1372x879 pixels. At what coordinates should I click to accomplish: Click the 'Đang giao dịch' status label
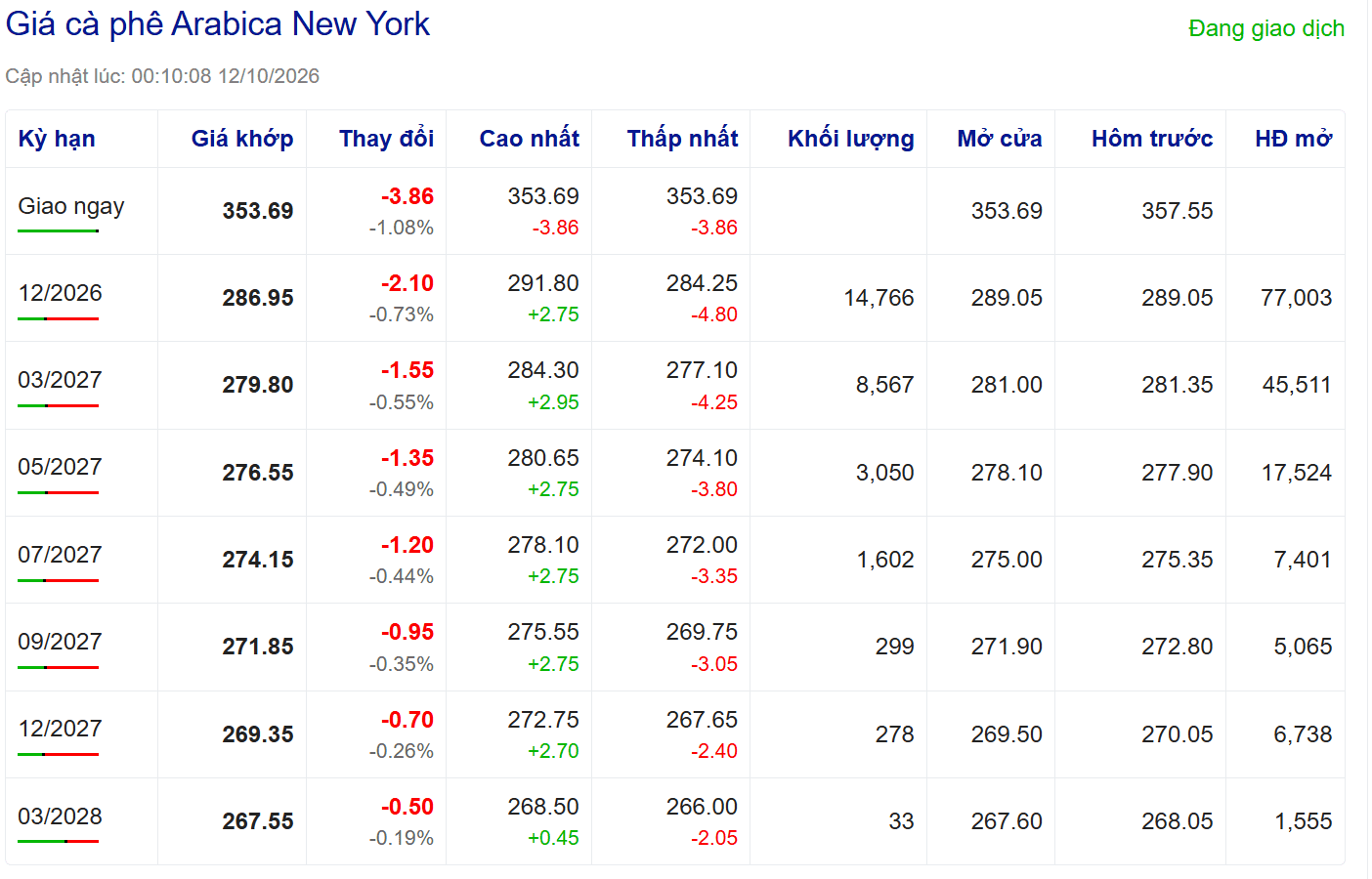point(1266,29)
